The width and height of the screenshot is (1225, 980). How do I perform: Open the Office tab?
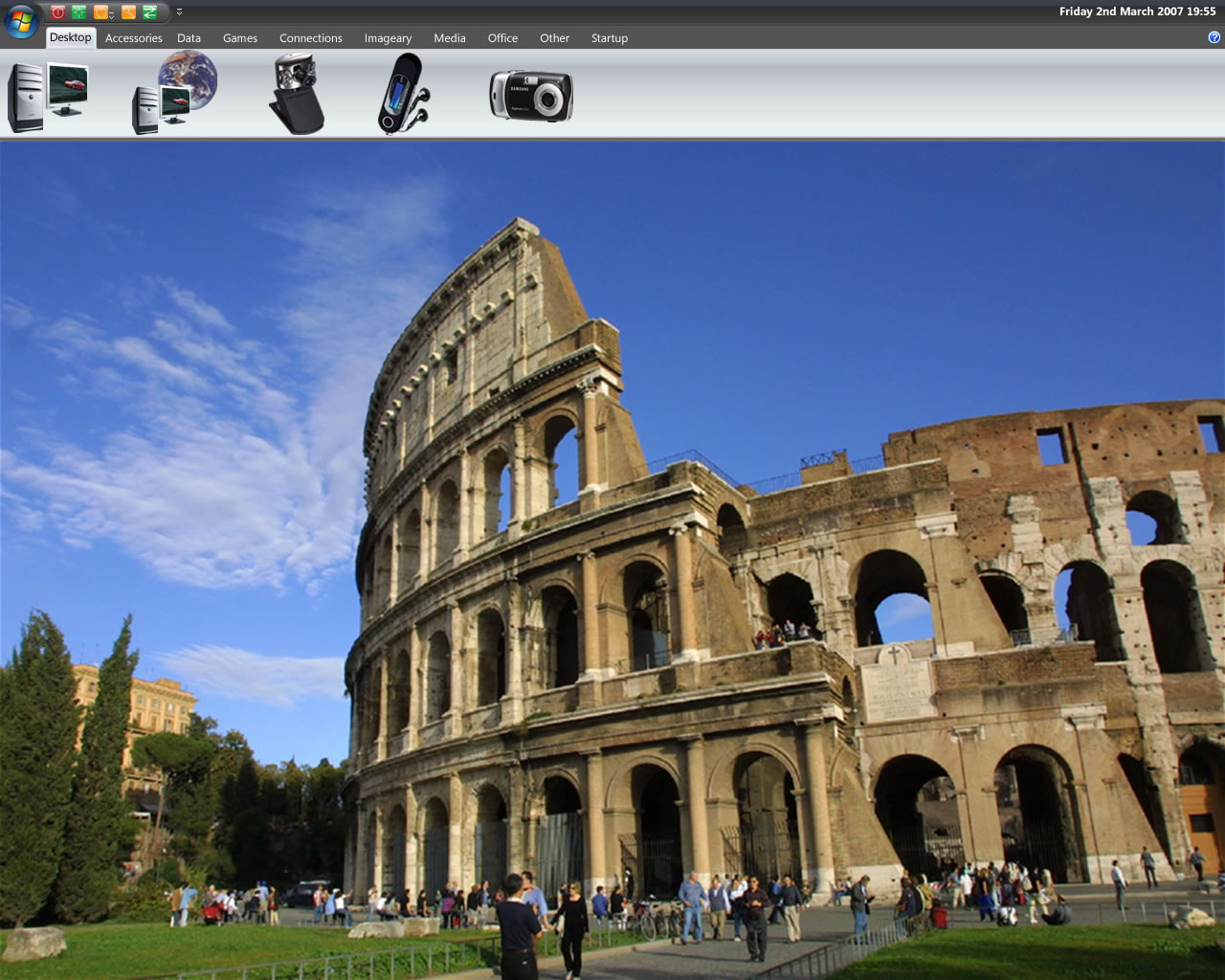[502, 38]
